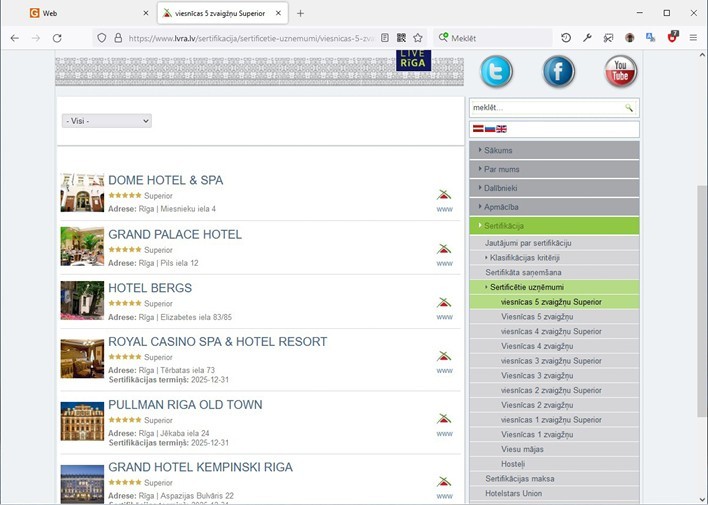
Task: Open Grand Palace Hotel www link
Action: click(444, 263)
